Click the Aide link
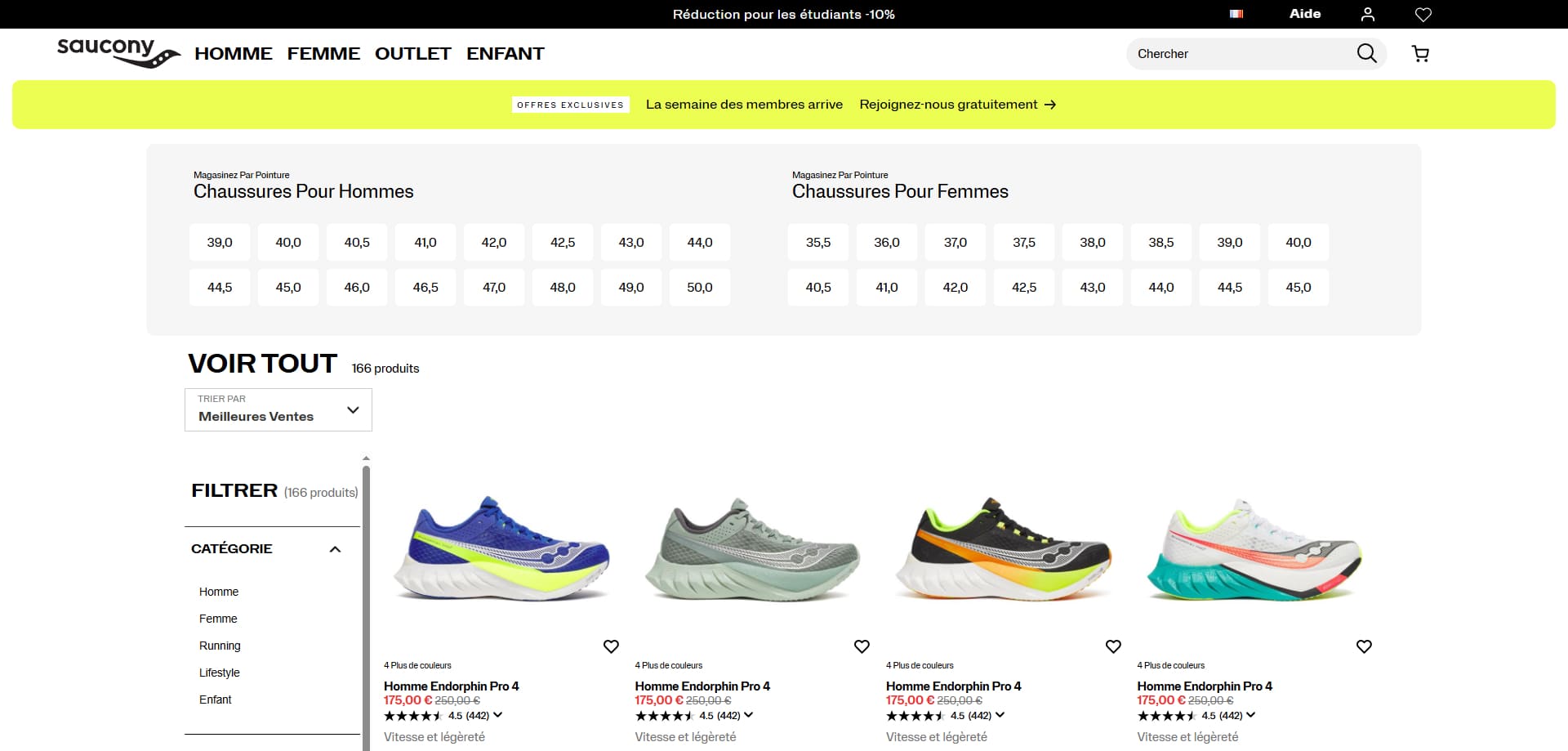1568x751 pixels. [1305, 14]
